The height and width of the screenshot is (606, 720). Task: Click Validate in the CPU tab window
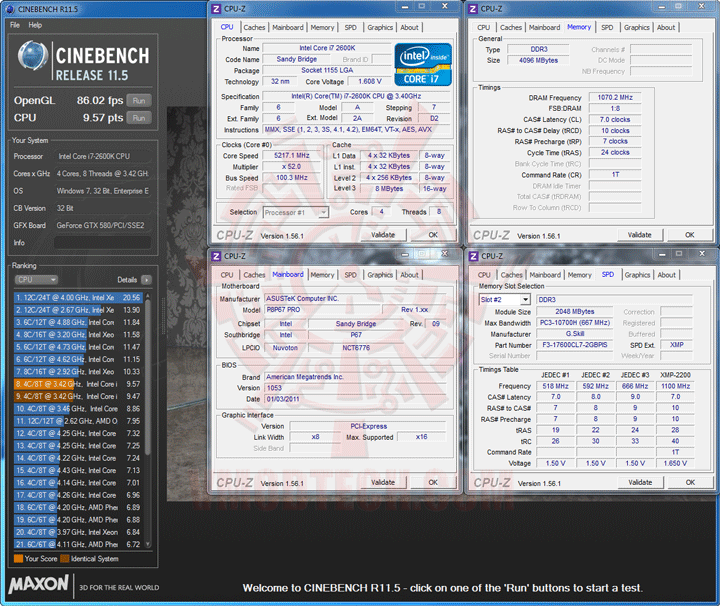[383, 235]
